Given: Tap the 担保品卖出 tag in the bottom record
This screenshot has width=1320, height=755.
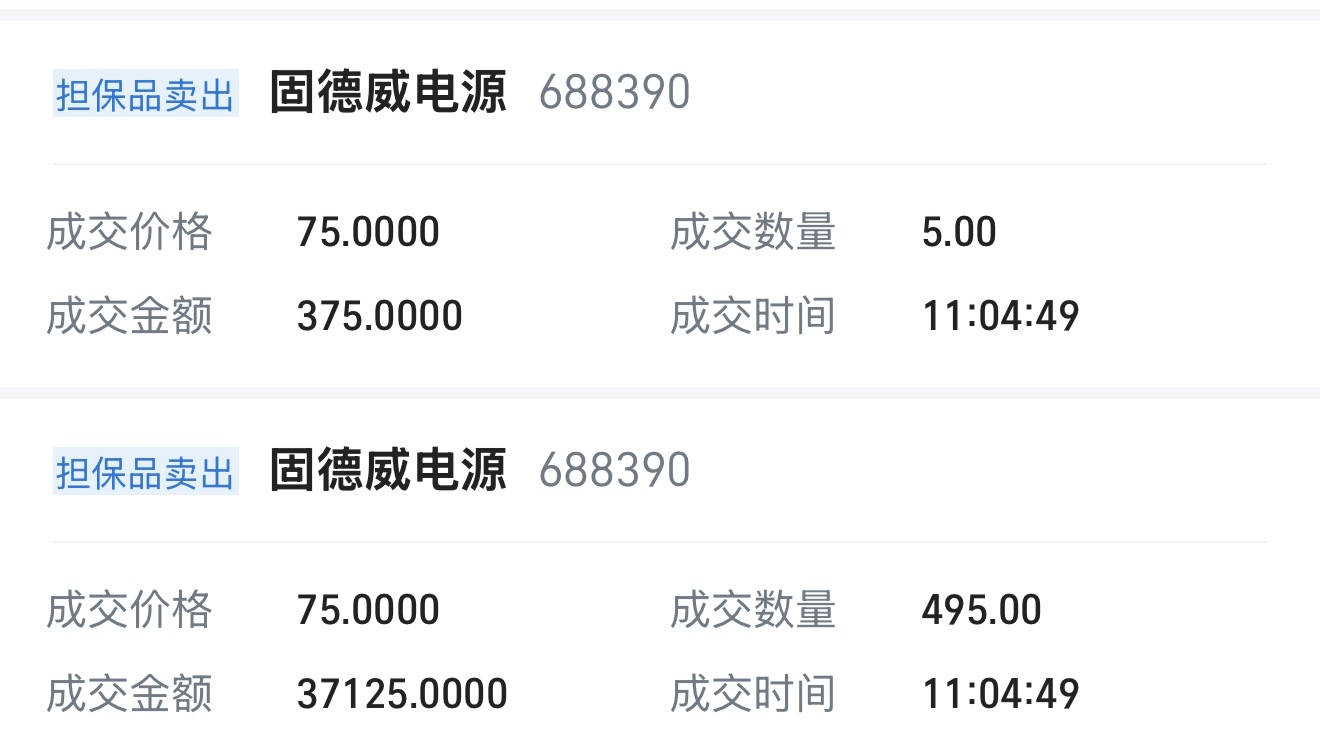Looking at the screenshot, I should 145,472.
